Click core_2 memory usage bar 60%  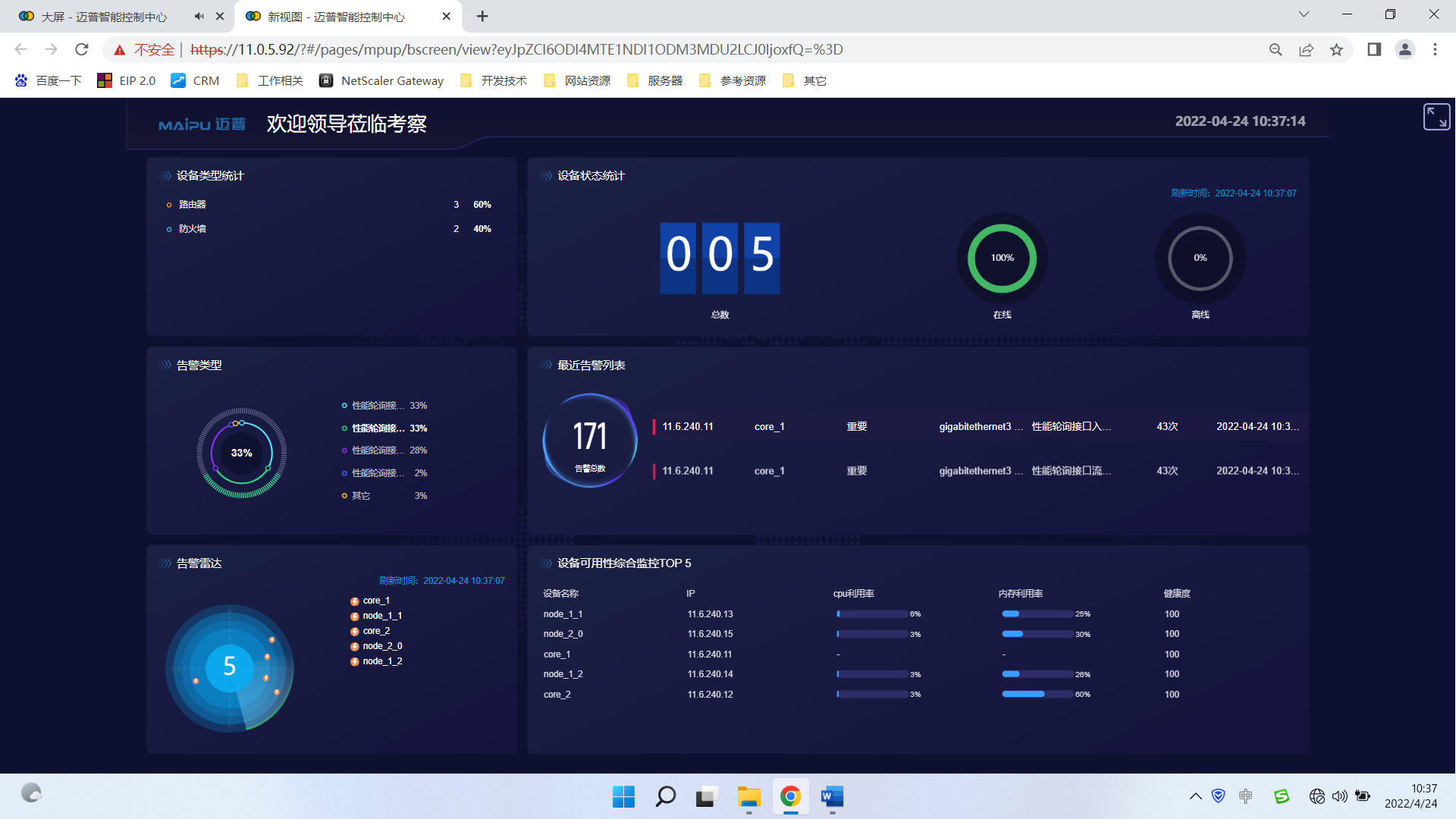(1037, 694)
